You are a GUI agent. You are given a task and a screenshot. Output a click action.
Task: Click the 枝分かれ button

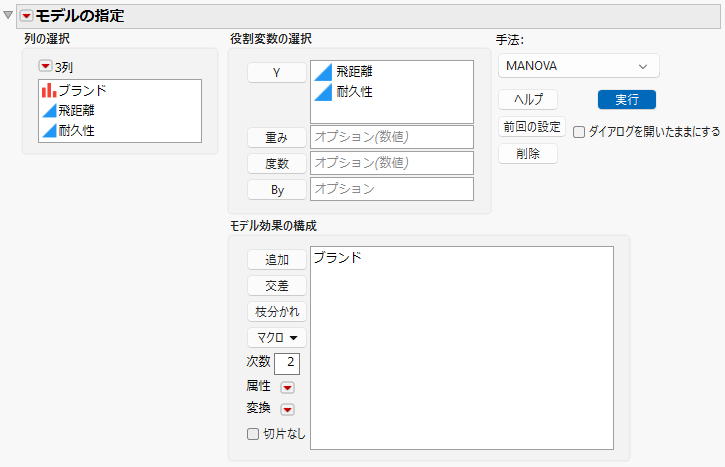click(x=276, y=312)
